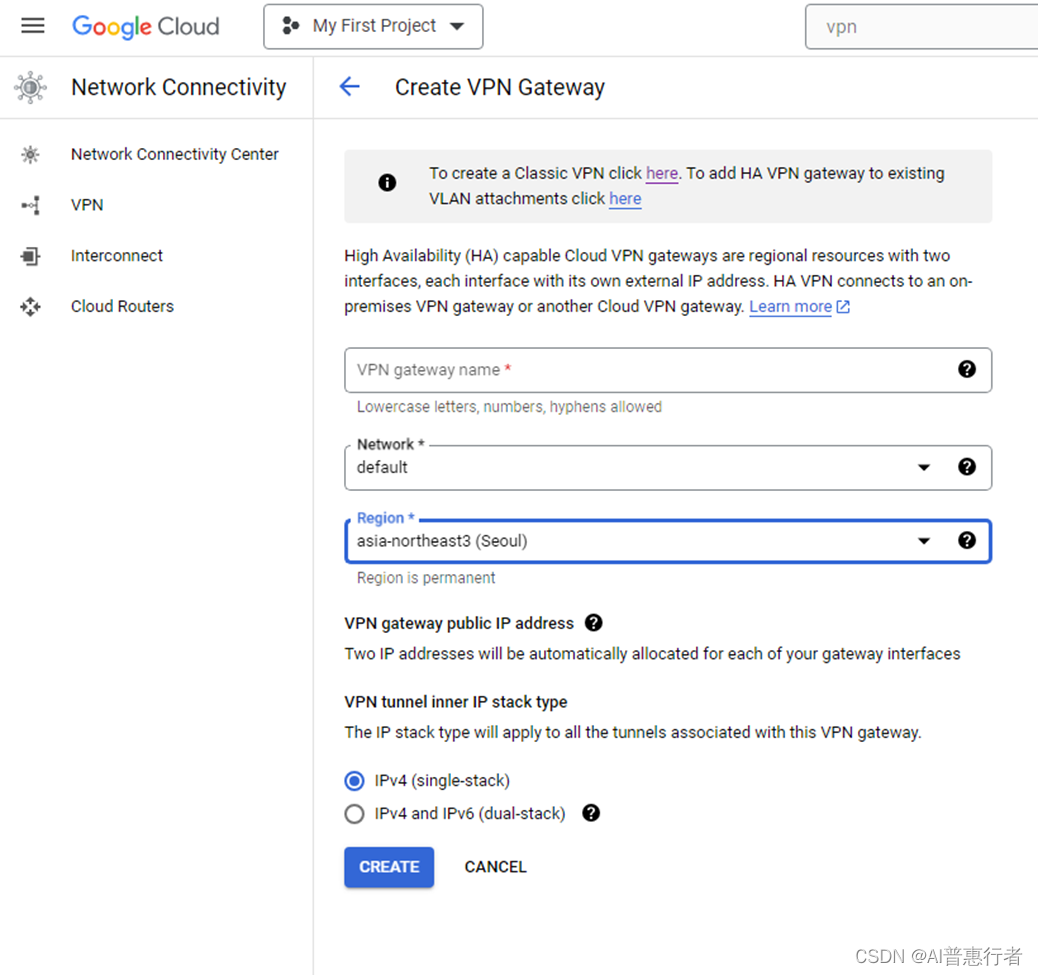The image size is (1038, 975).
Task: Open the hamburger navigation menu
Action: (32, 26)
